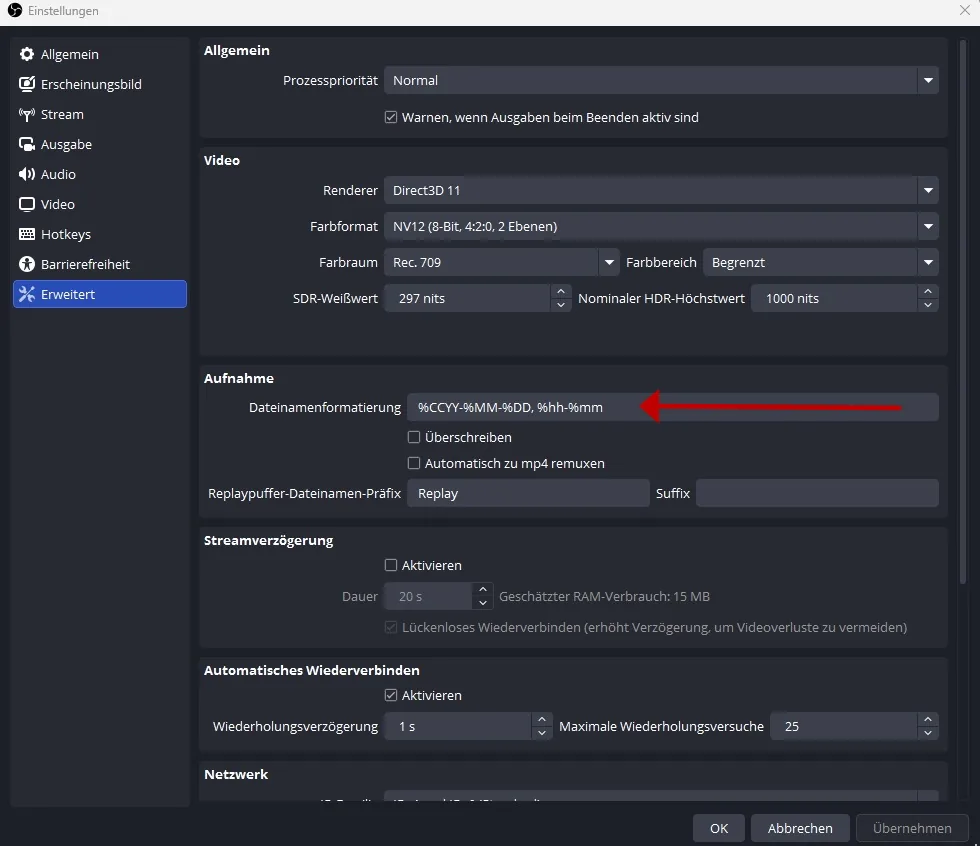
Task: Enable Automatisch zu mp4 remuxen
Action: [414, 464]
